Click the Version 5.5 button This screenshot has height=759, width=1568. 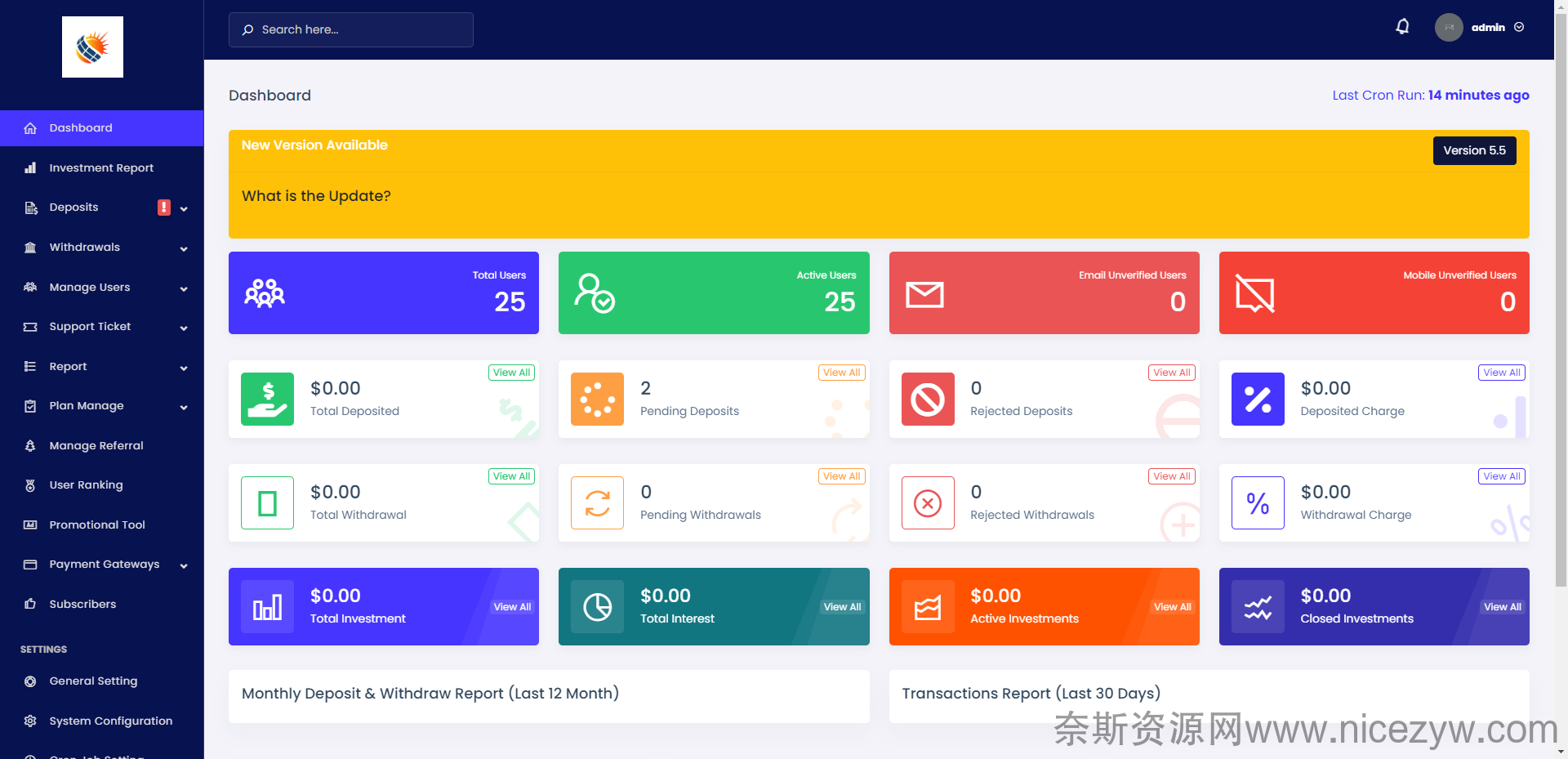point(1474,150)
